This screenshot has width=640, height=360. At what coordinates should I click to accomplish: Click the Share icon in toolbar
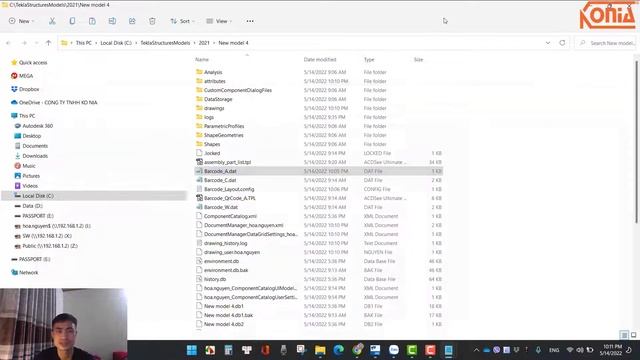point(132,21)
